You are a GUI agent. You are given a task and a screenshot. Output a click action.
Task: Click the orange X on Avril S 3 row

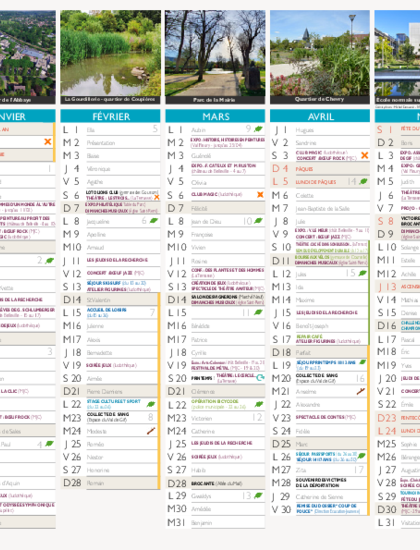point(365,155)
